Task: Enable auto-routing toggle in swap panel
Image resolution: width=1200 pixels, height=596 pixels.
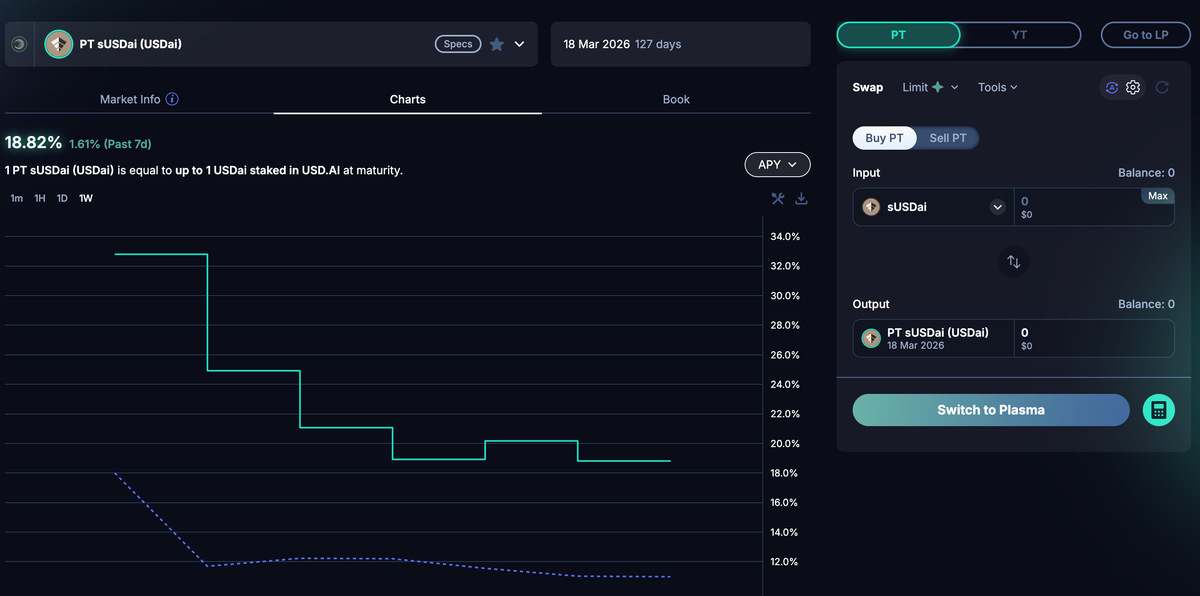Action: point(1111,87)
